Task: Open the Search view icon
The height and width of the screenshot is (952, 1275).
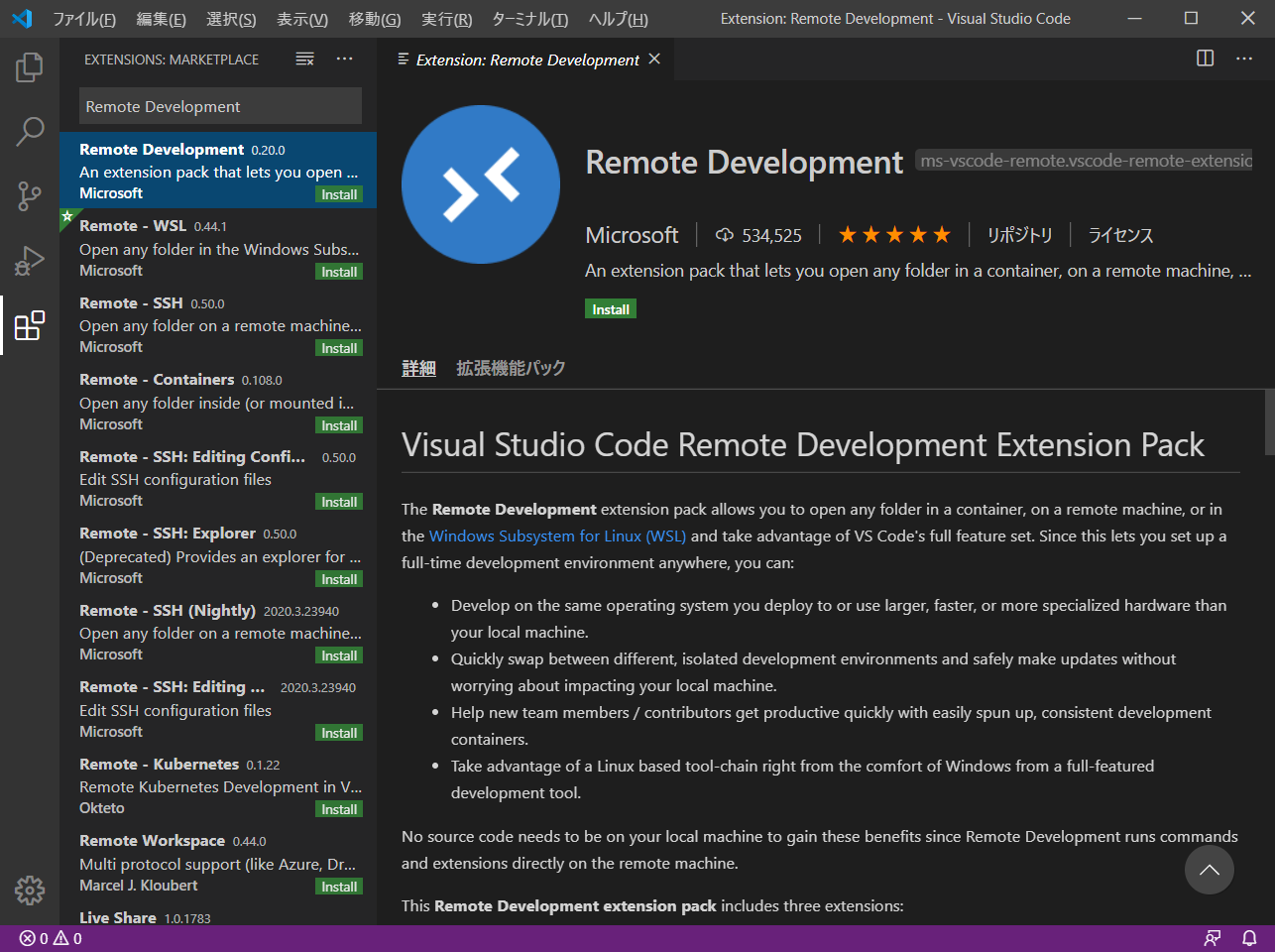Action: [x=30, y=131]
